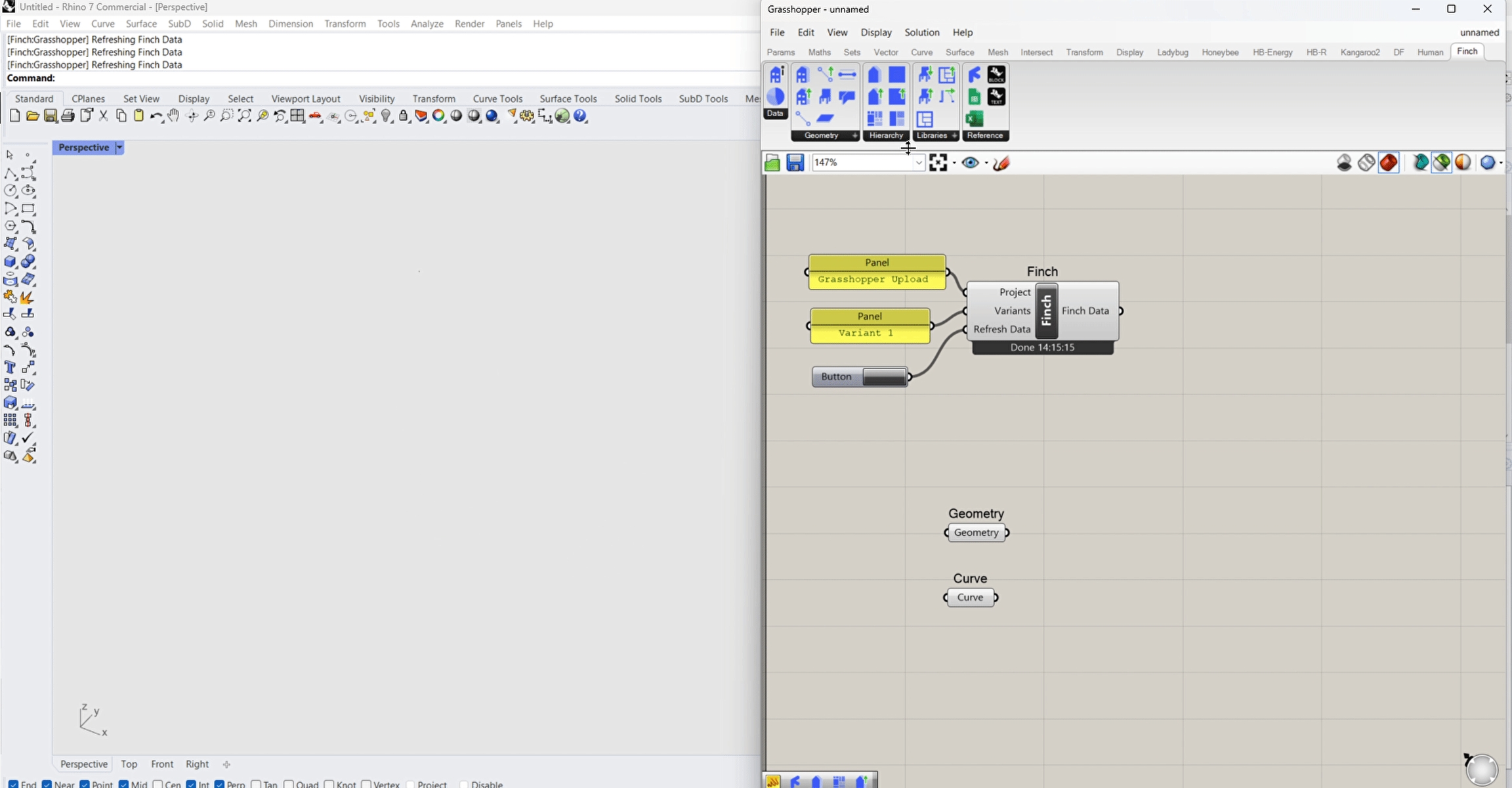Open the Grasshopper Solution menu

[x=921, y=32]
